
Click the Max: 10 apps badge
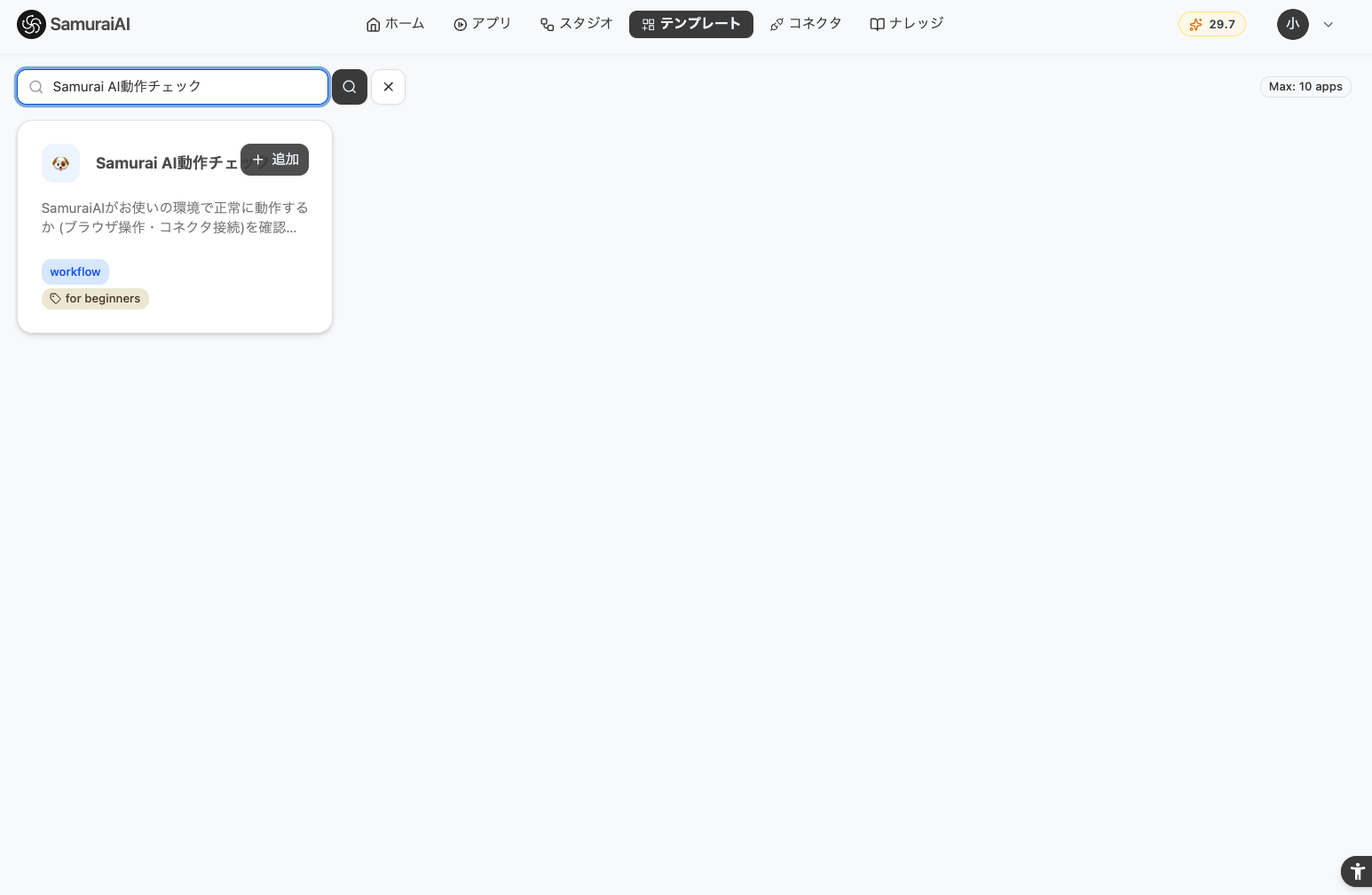[1305, 87]
